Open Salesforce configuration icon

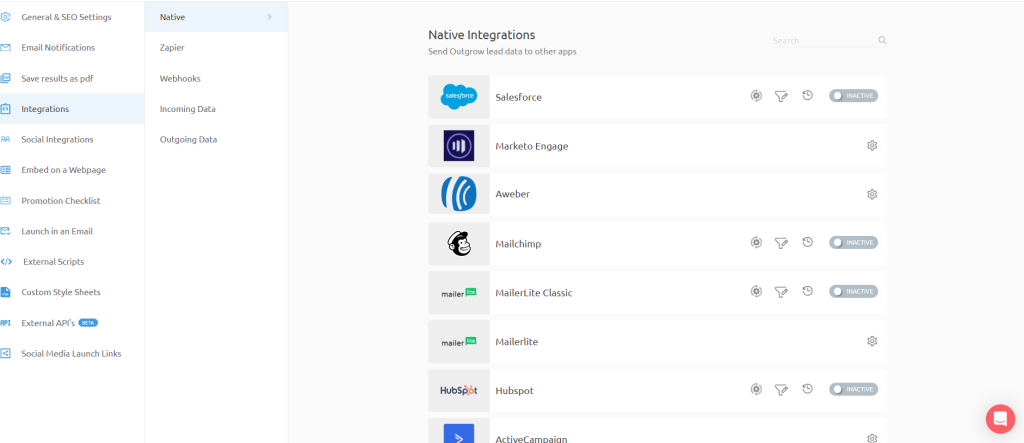click(x=756, y=96)
